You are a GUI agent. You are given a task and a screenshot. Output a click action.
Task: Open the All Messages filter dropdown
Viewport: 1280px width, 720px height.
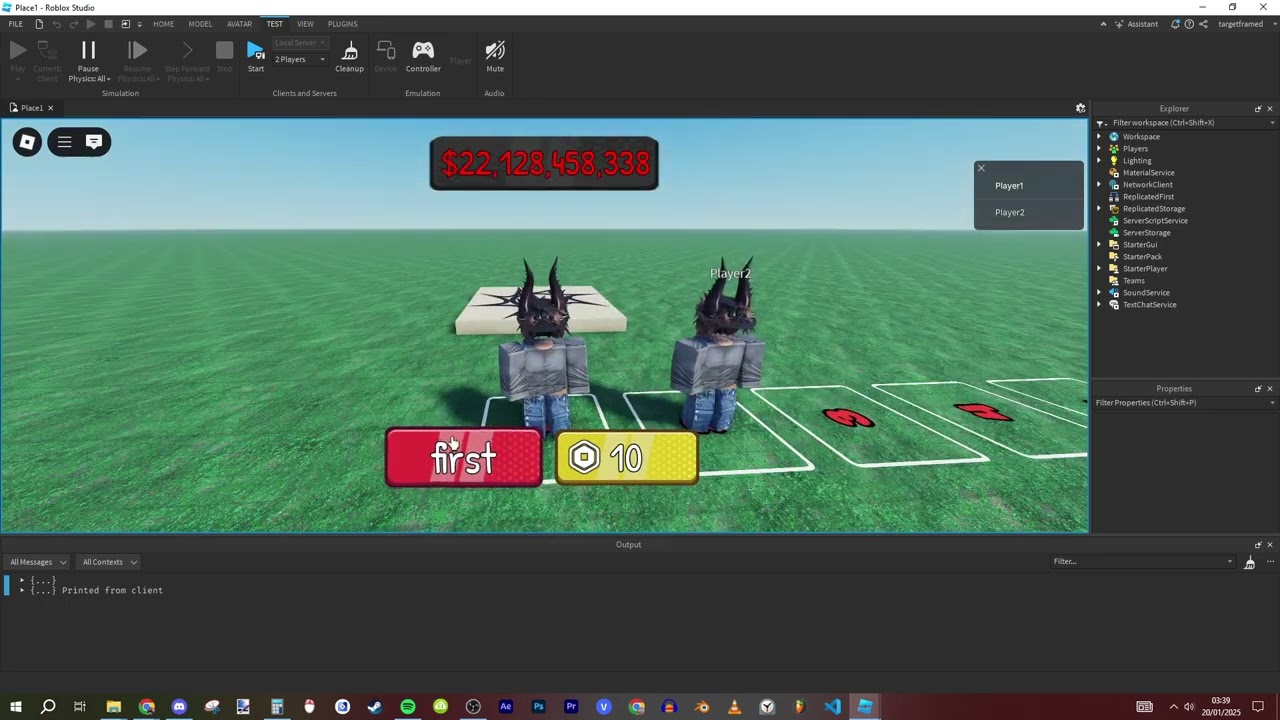tap(38, 562)
